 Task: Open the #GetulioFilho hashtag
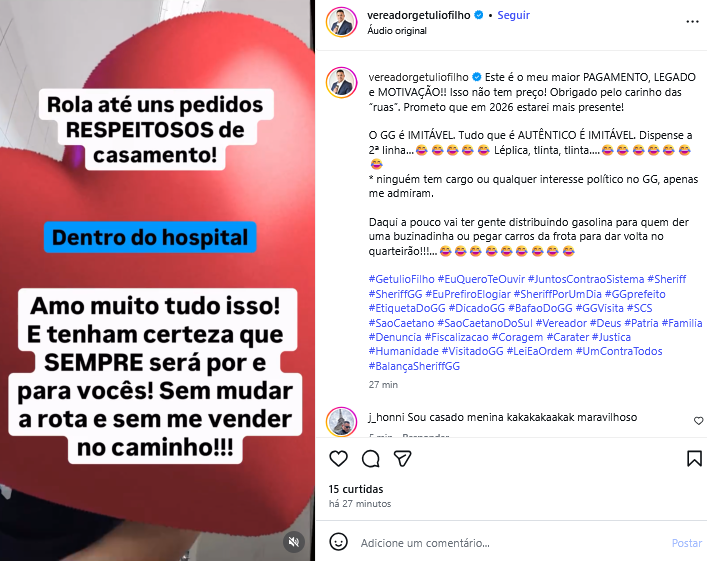401,279
